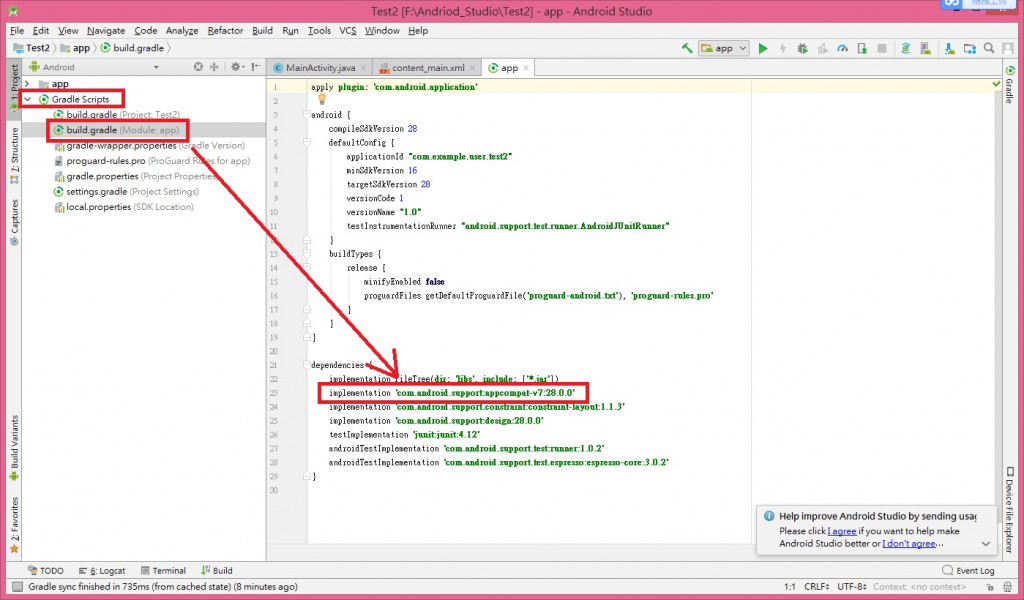Viewport: 1024px width, 600px height.
Task: Click the user avatar icon in toolbar
Action: 1008,48
